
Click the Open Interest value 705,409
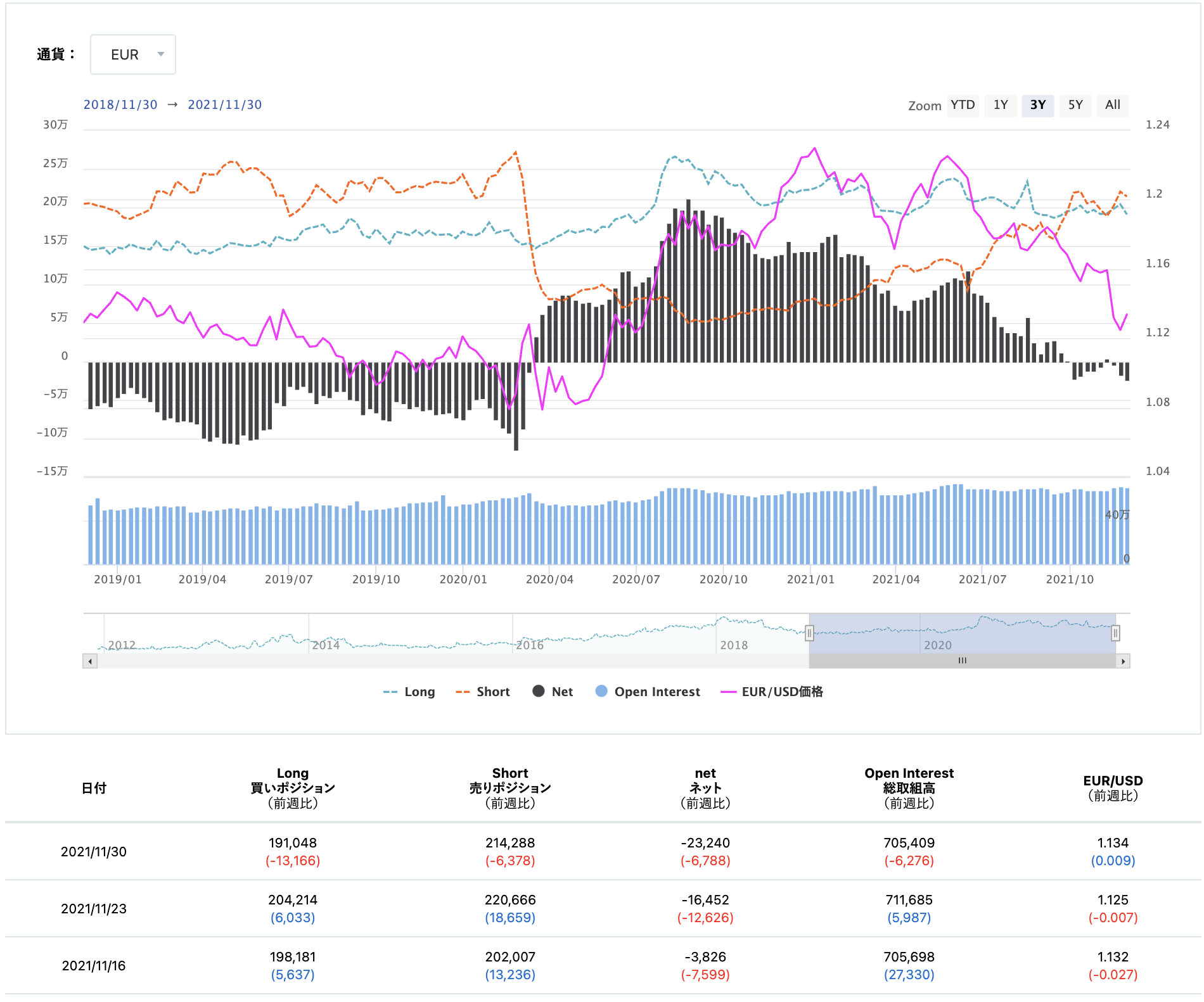coord(909,843)
